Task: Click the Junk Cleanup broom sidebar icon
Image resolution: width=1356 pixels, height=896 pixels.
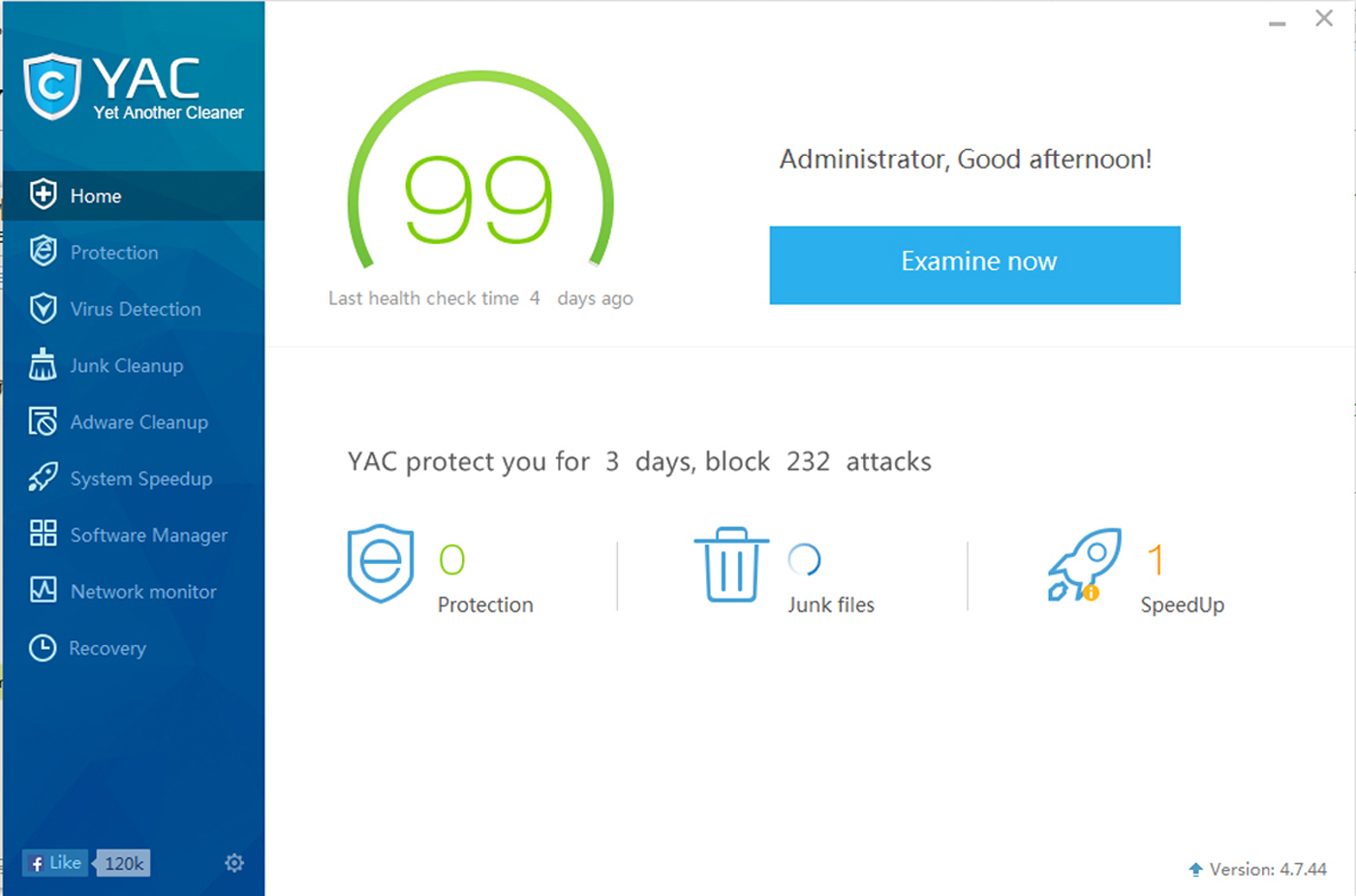Action: tap(43, 365)
